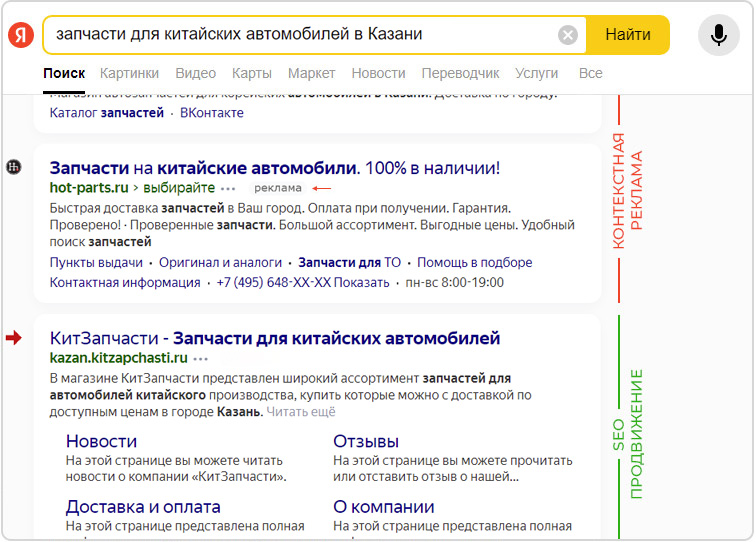Switch to the Видео tab
The image size is (756, 542).
point(196,73)
